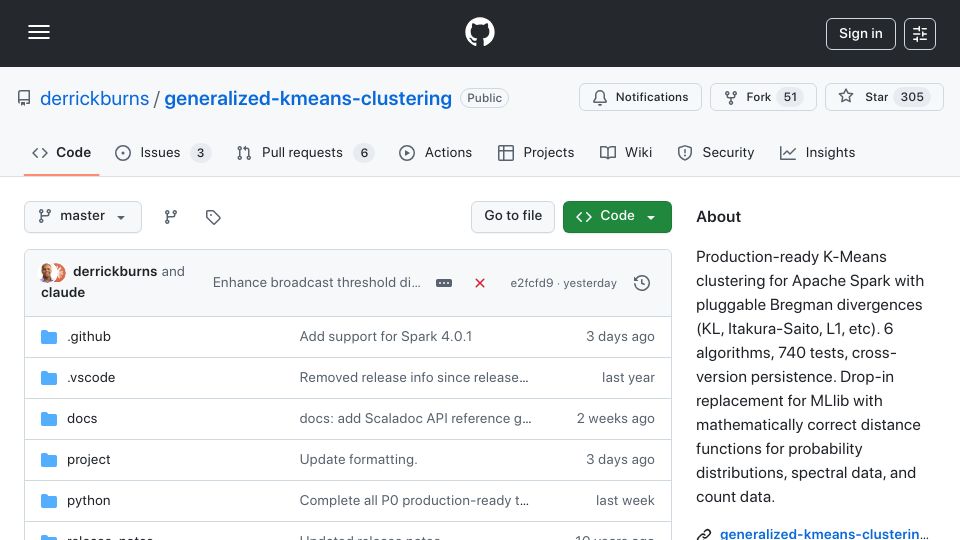Viewport: 960px width, 540px height.
Task: Open the .github folder
Action: click(89, 336)
